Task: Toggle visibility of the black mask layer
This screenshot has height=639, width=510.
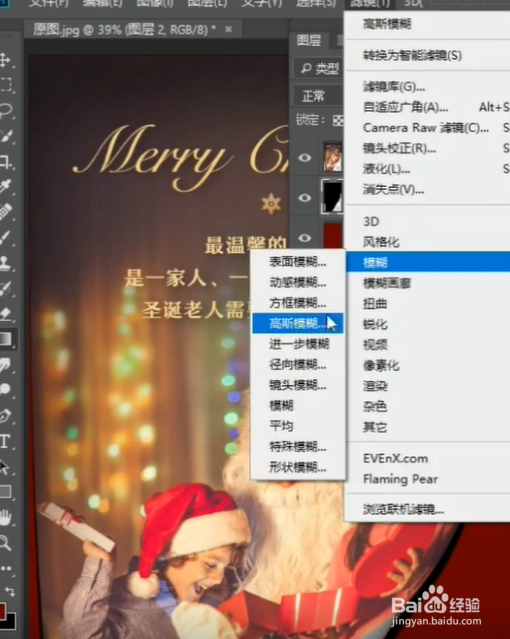Action: pyautogui.click(x=305, y=198)
